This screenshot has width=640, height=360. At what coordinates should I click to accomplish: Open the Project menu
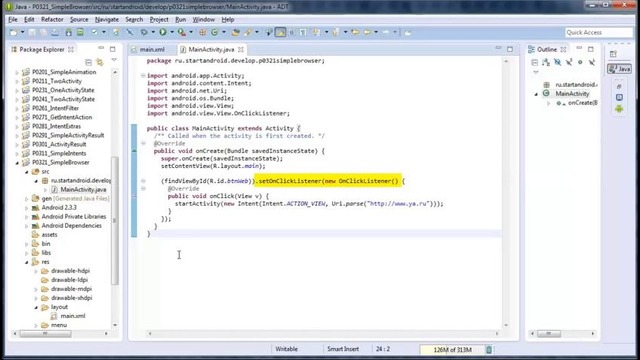pos(159,19)
